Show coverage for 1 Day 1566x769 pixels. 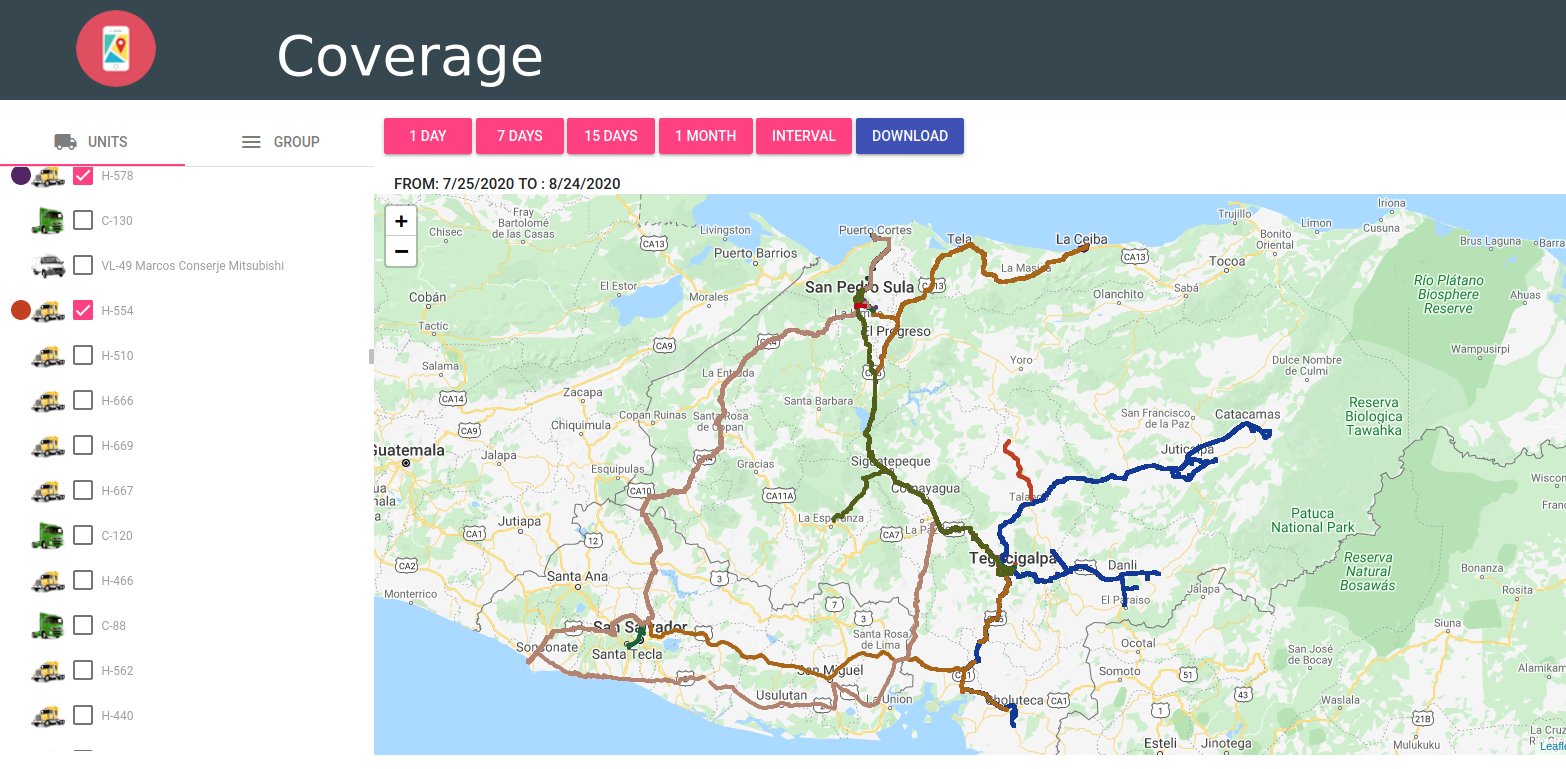428,136
